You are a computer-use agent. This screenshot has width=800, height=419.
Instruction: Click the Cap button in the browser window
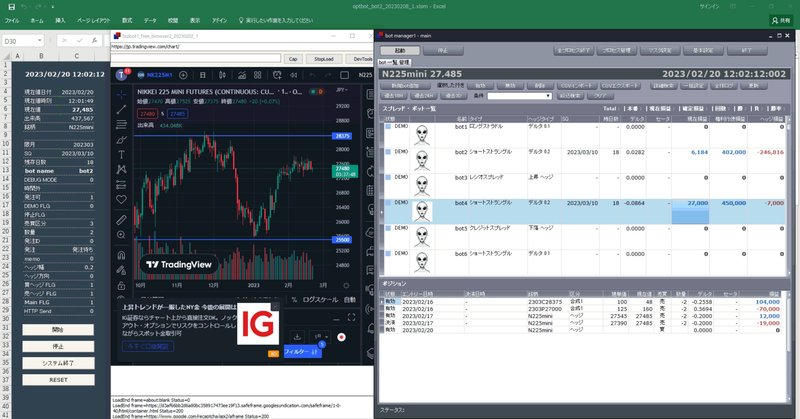[293, 59]
